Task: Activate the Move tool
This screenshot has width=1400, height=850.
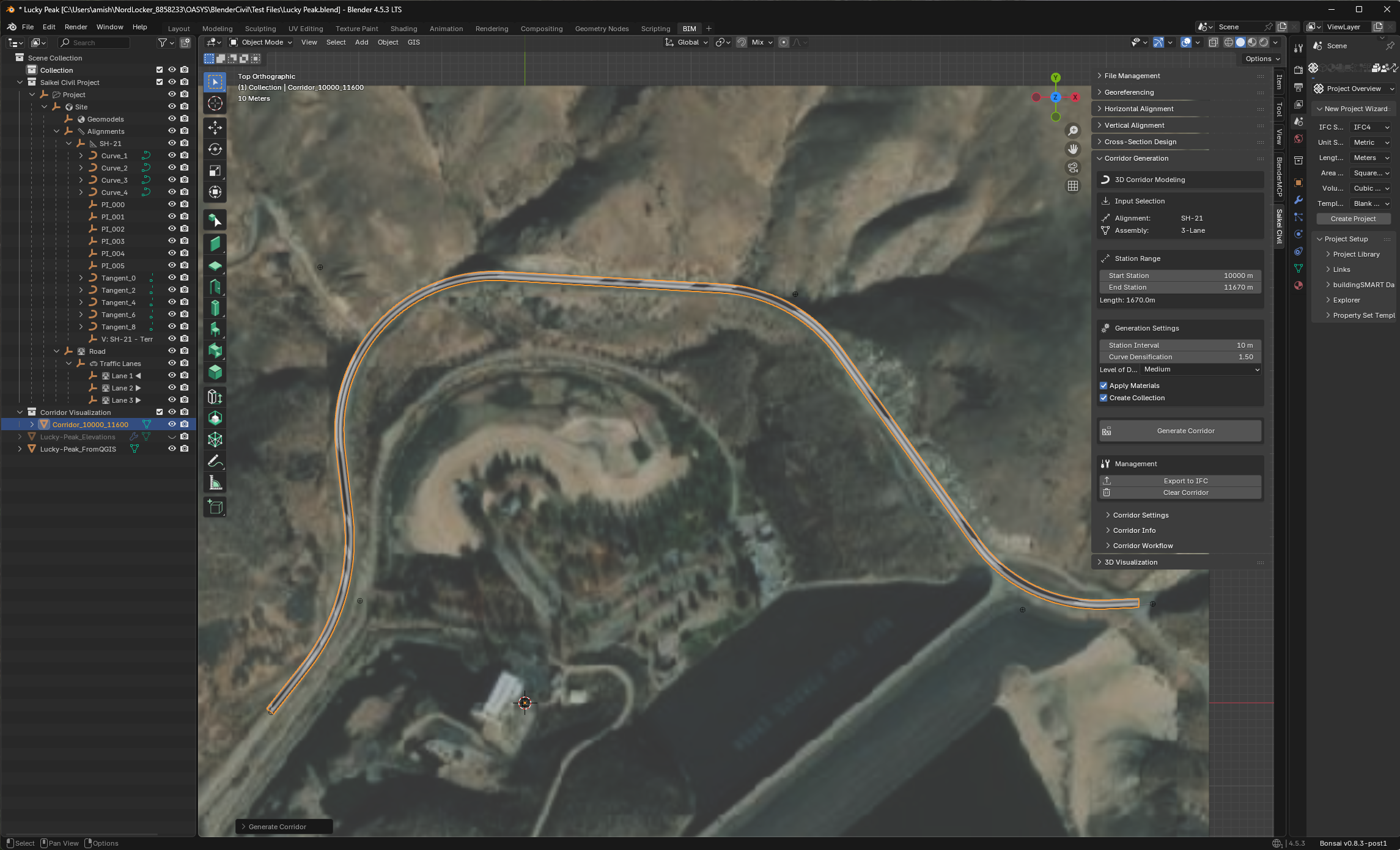Action: pos(215,128)
